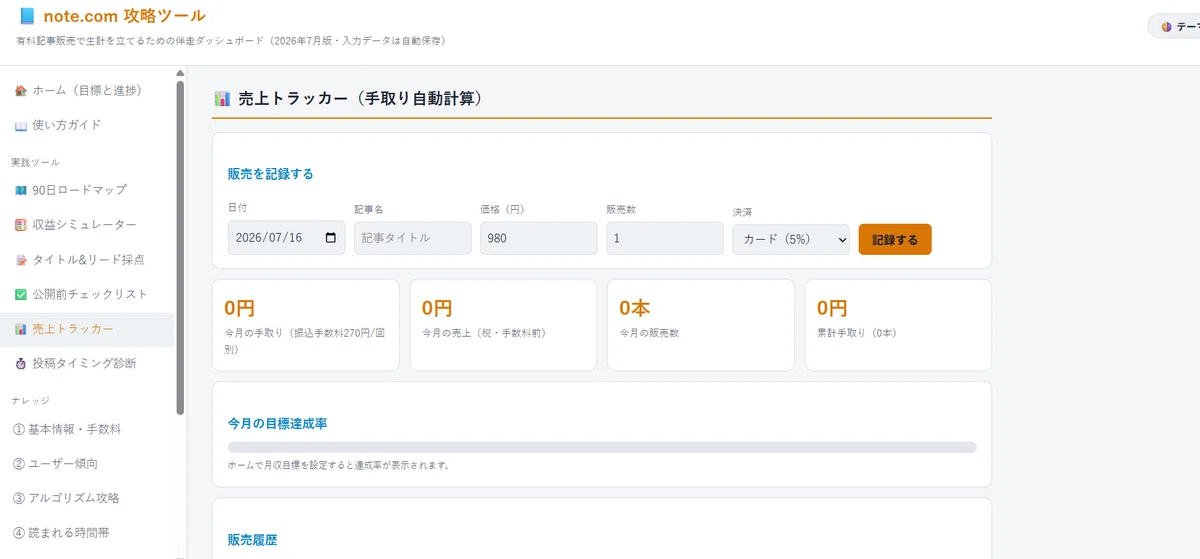Click the blue book logo icon beside note.com 攻略ツール
The width and height of the screenshot is (1200, 559).
(x=26, y=15)
